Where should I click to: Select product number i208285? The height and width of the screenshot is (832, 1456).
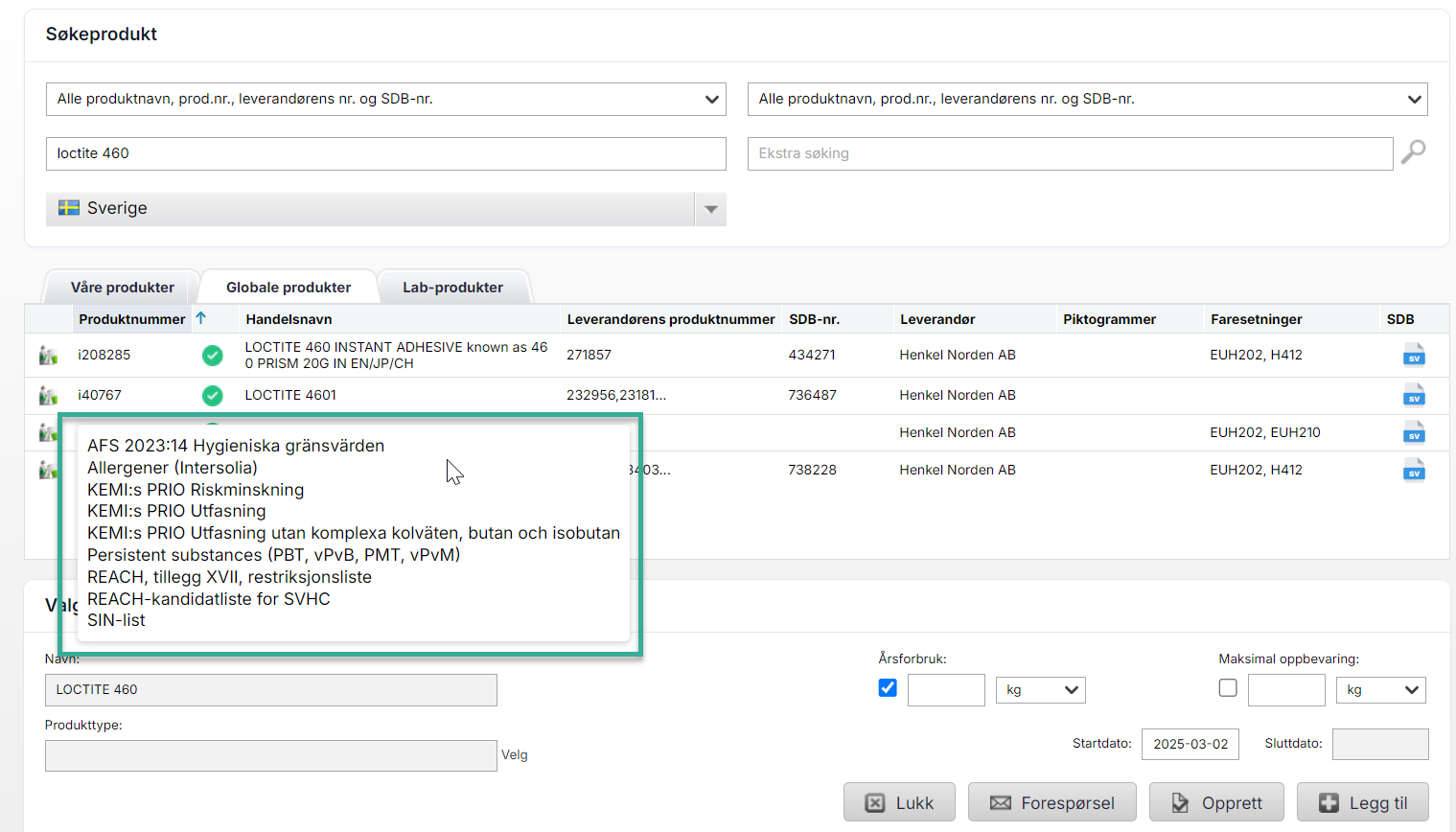pyautogui.click(x=104, y=355)
